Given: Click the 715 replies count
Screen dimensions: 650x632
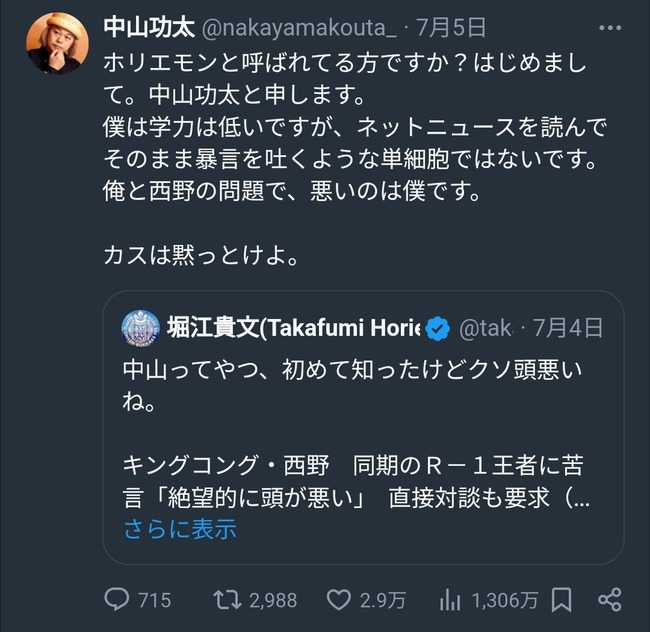Looking at the screenshot, I should pos(154,600).
